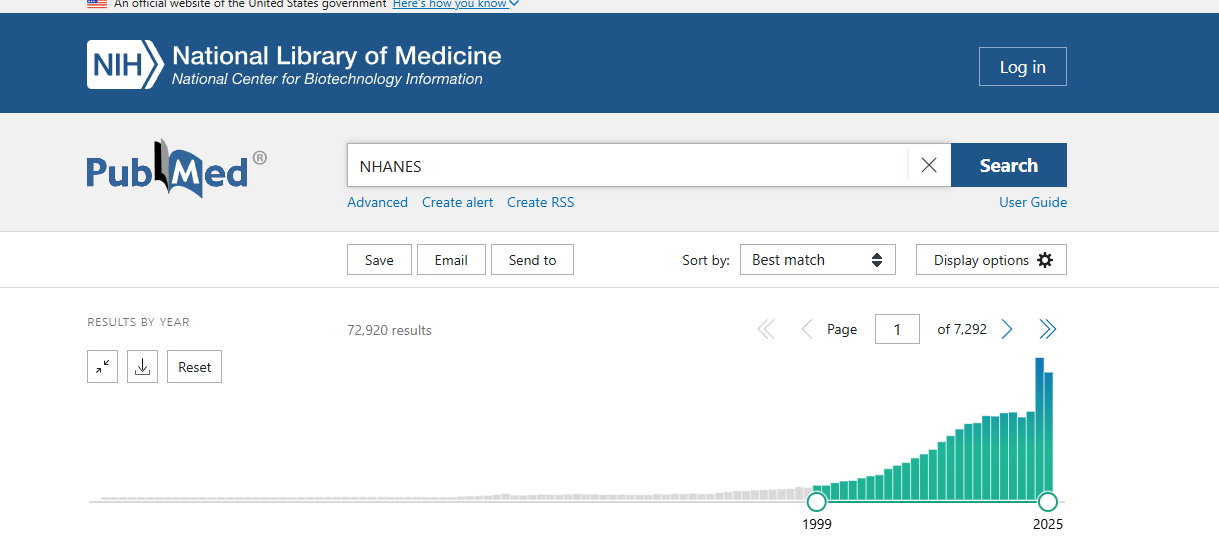Clear the search box with the X icon
This screenshot has height=538, width=1219.
tap(928, 166)
